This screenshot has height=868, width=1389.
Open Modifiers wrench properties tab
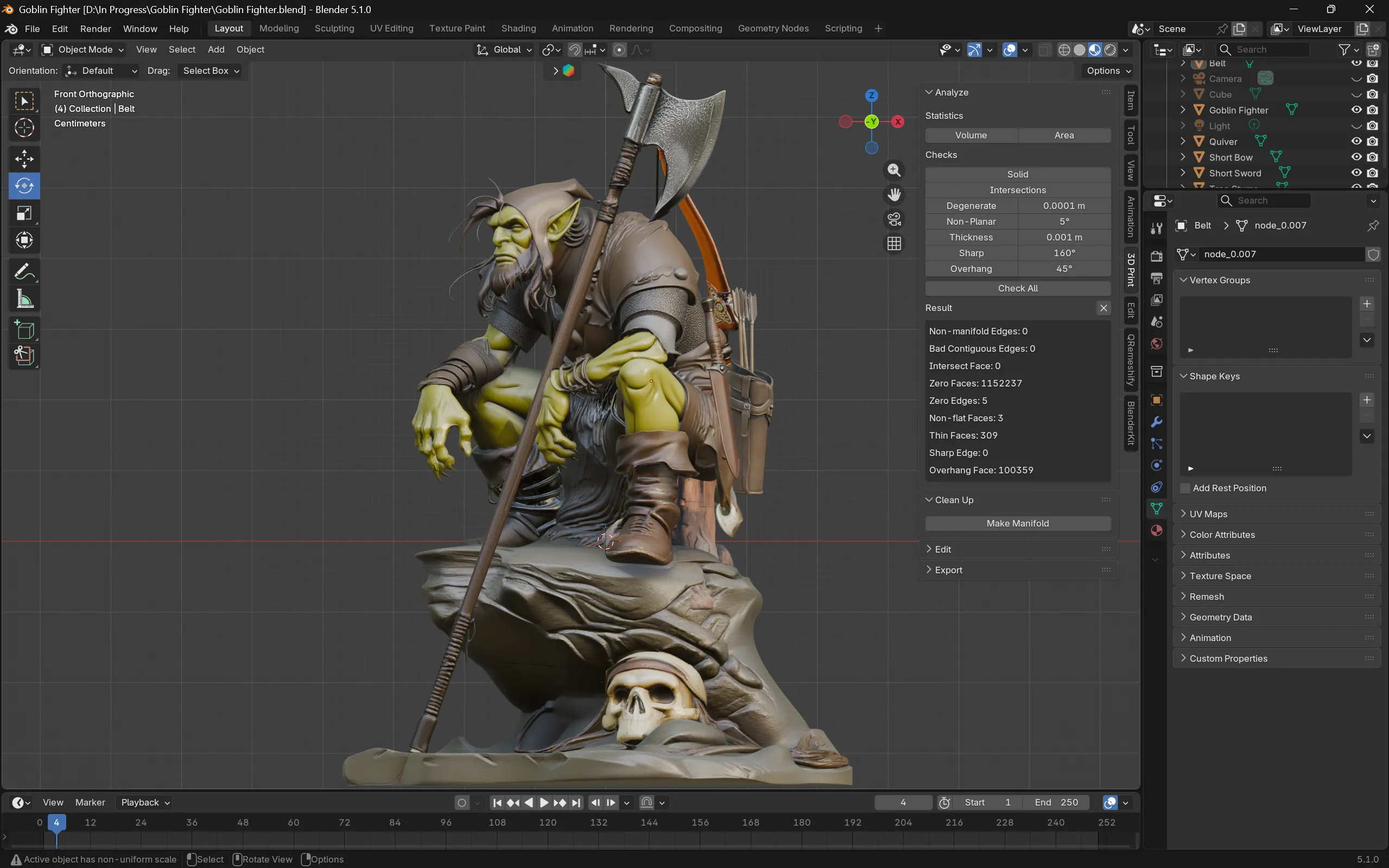pos(1157,422)
